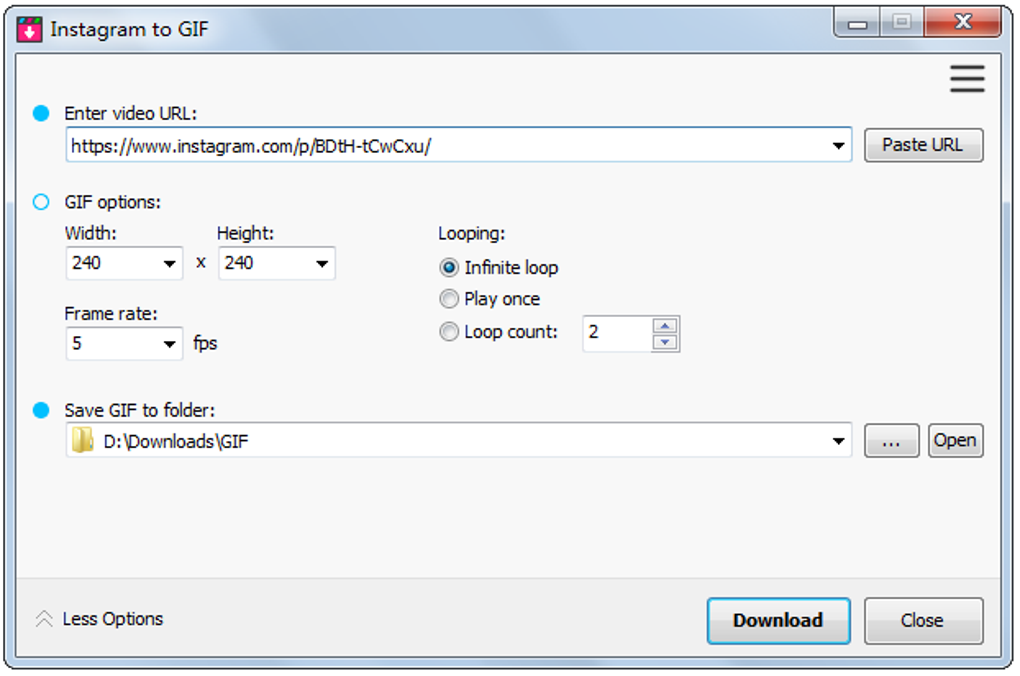Click the 'Infinite loop' label text
This screenshot has width=1020, height=676.
coord(511,267)
